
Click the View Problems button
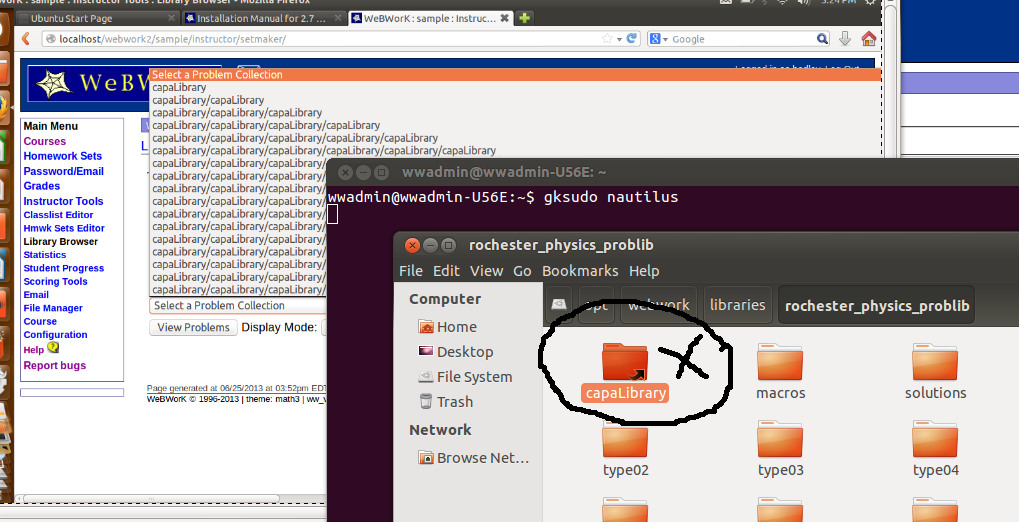pyautogui.click(x=193, y=327)
